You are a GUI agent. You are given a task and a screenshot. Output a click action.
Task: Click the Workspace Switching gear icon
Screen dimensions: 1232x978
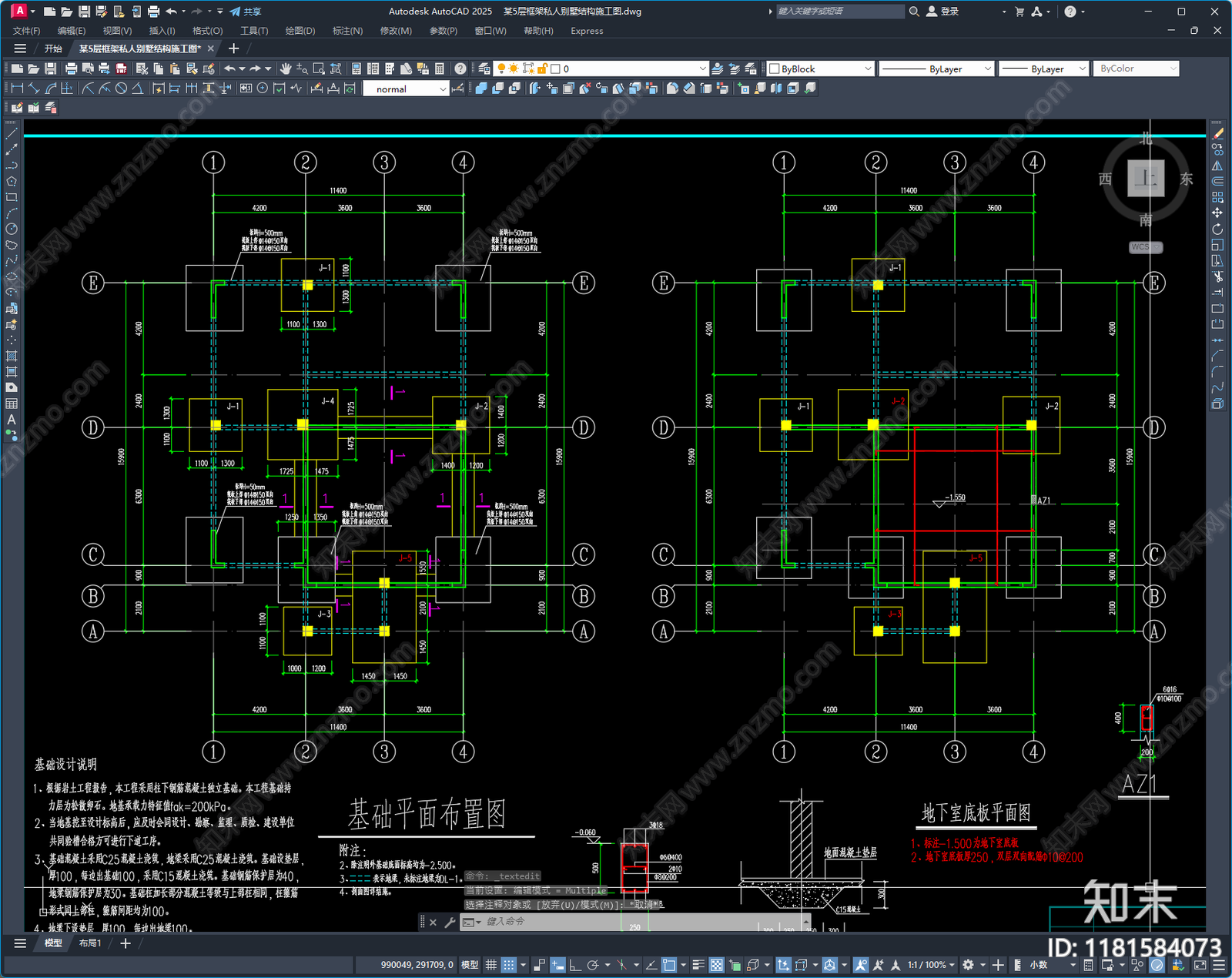[969, 965]
